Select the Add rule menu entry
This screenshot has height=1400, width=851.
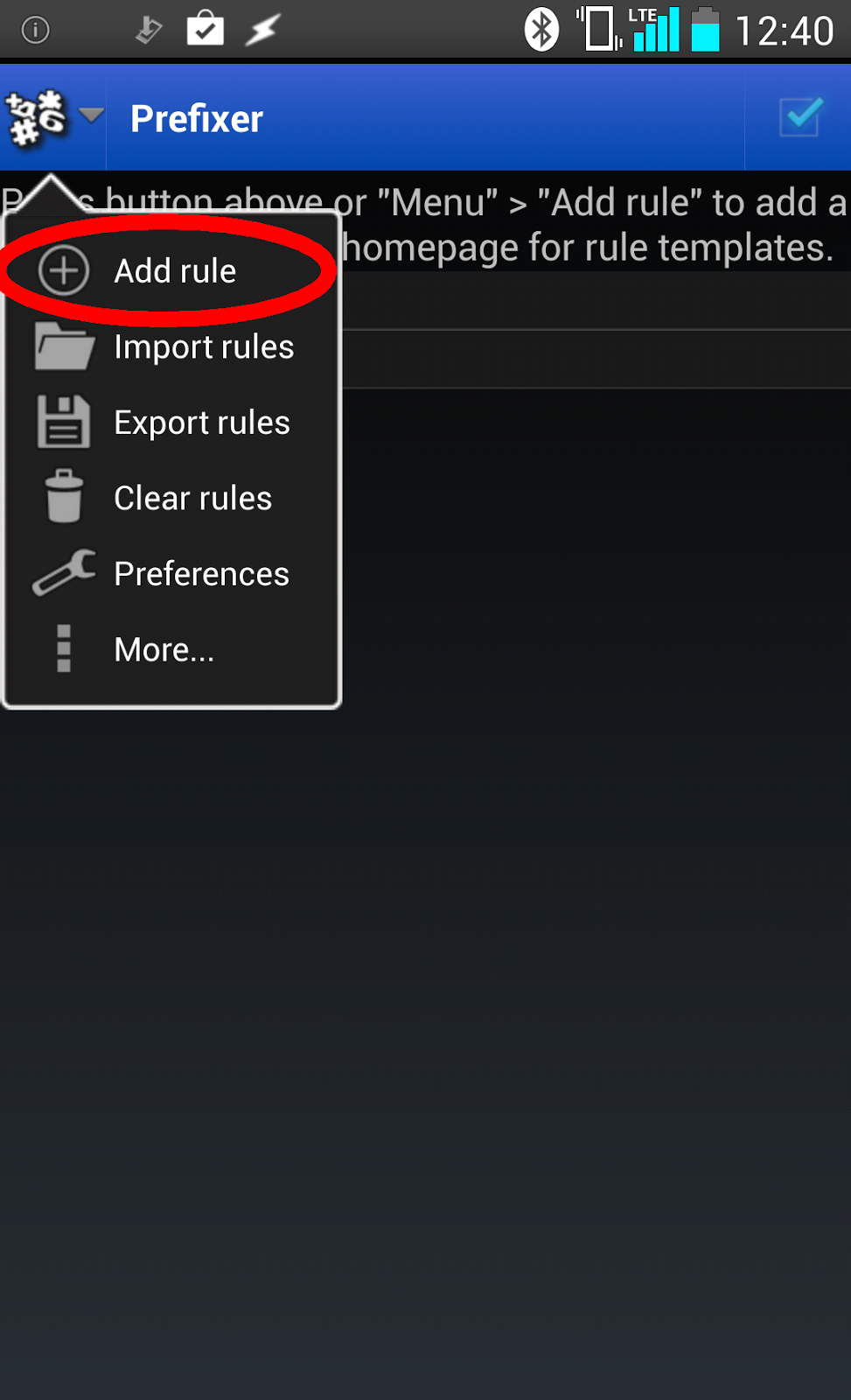point(171,270)
